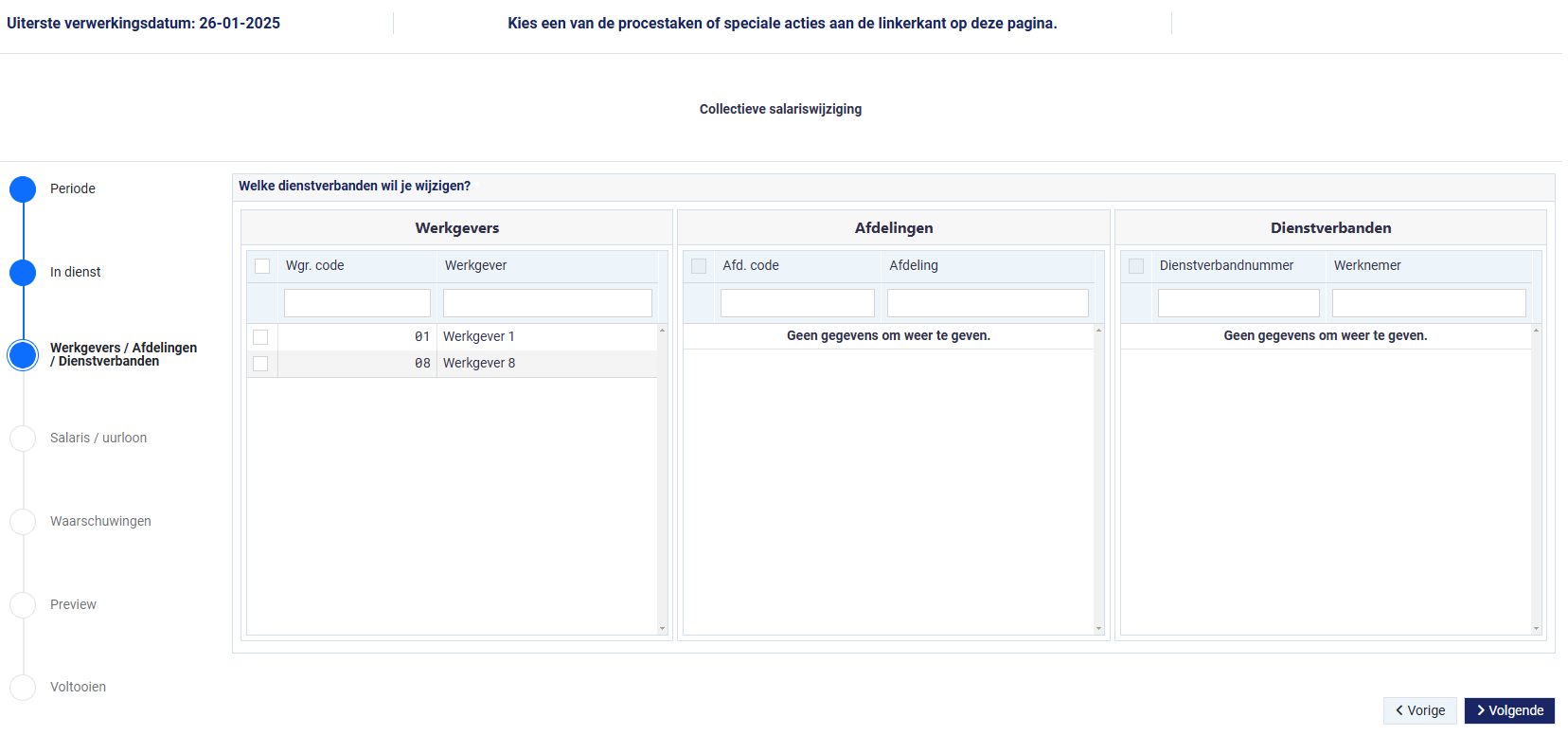Click the Waarschuwingen step circle
Image resolution: width=1568 pixels, height=753 pixels.
pos(23,522)
